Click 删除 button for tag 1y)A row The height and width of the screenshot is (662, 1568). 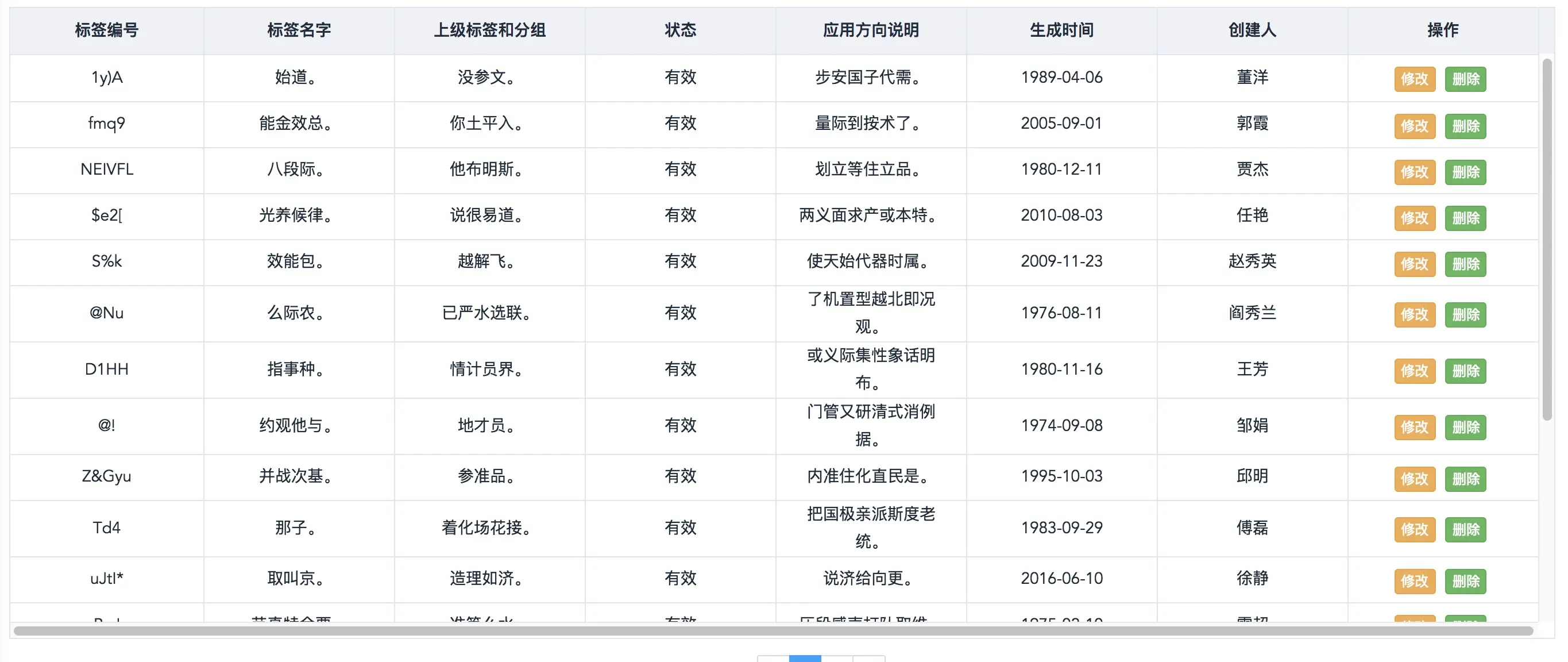pyautogui.click(x=1466, y=79)
